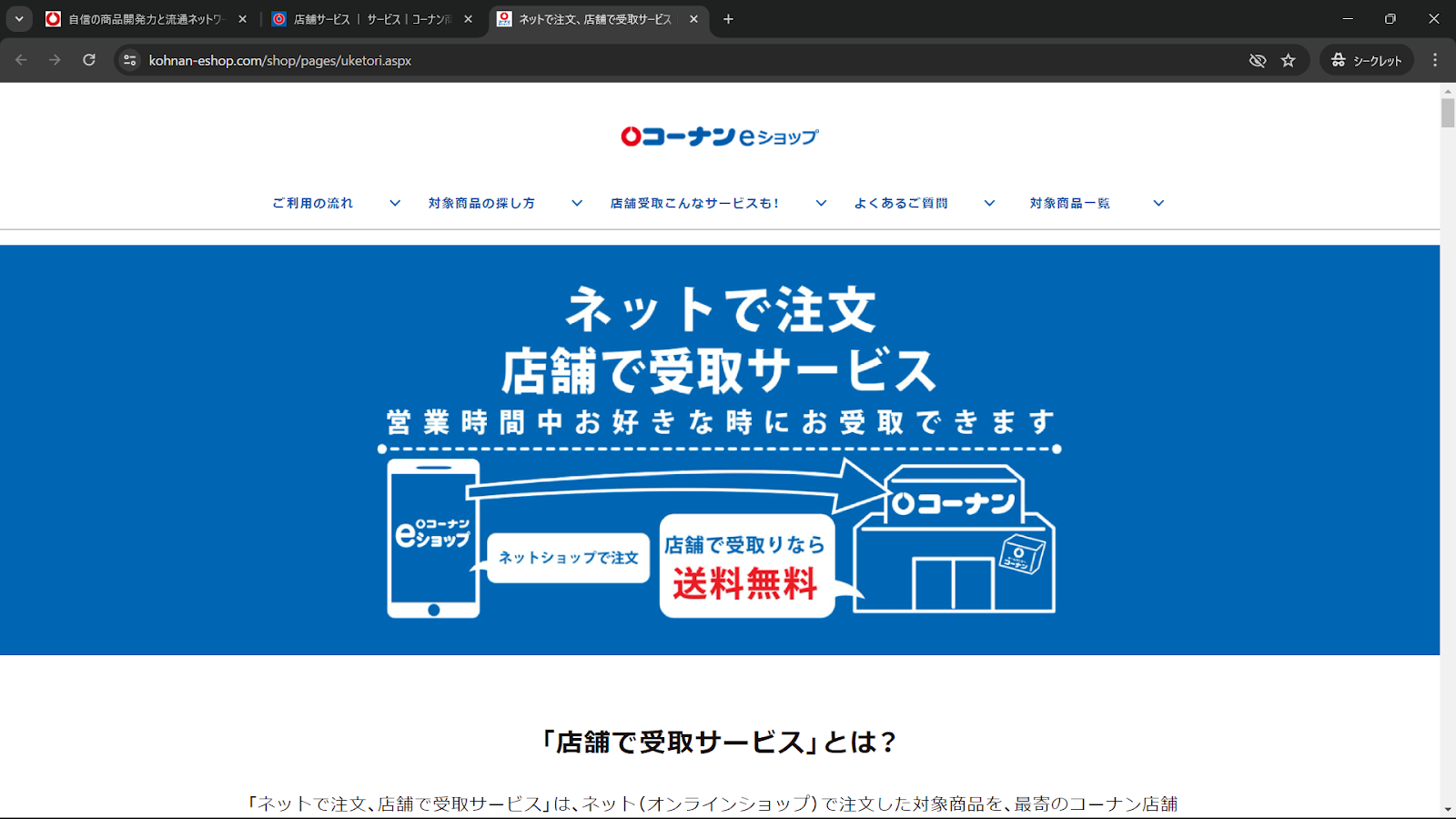Switch to 自信の商品開発力と流通ネットワーク tab
1456x819 pixels.
click(146, 19)
